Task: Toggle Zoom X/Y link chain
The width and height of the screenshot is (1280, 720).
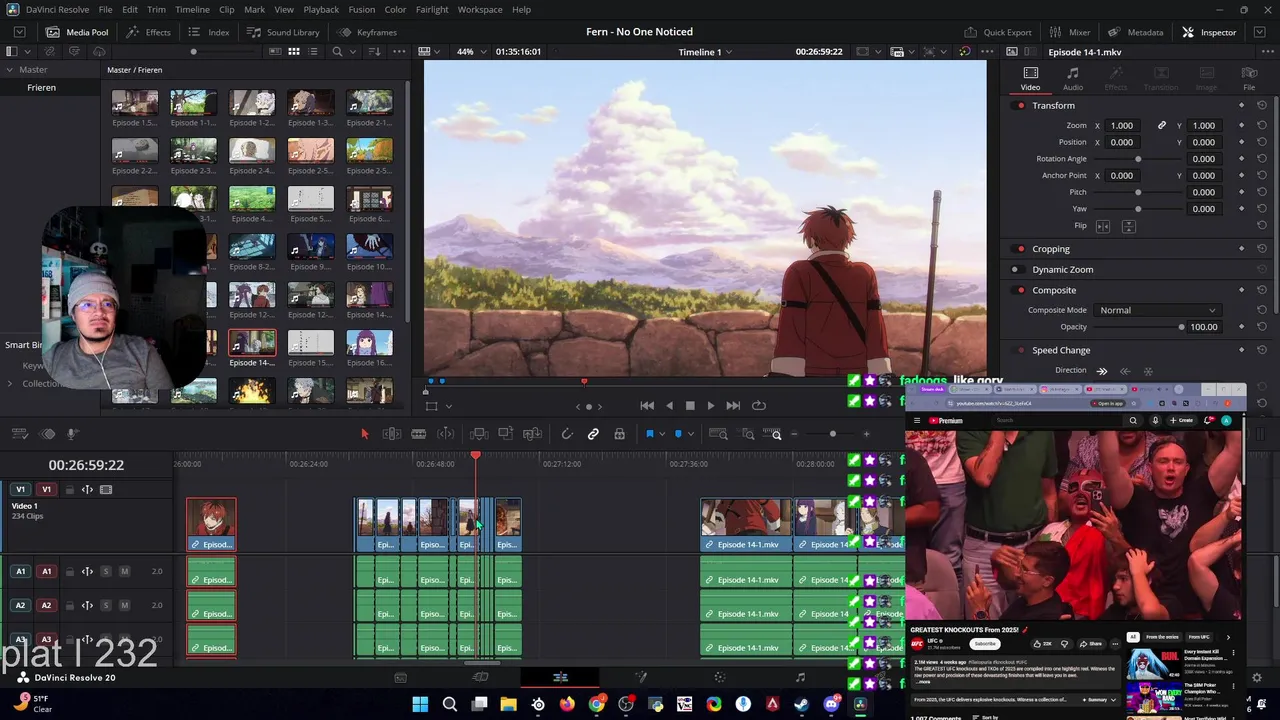Action: [1162, 126]
